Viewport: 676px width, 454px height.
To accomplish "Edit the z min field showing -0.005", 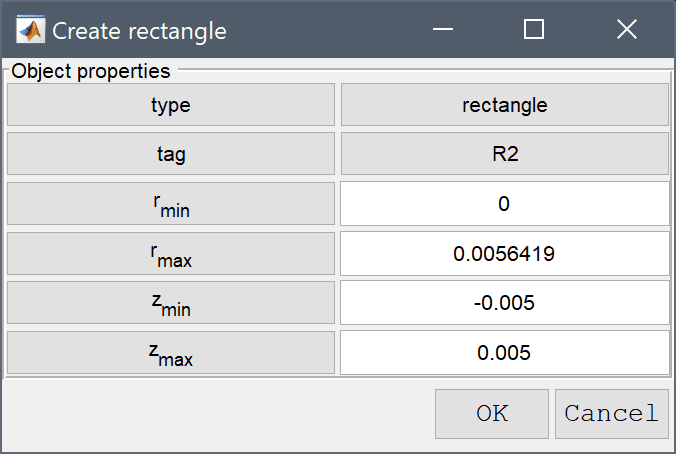I will coord(504,303).
